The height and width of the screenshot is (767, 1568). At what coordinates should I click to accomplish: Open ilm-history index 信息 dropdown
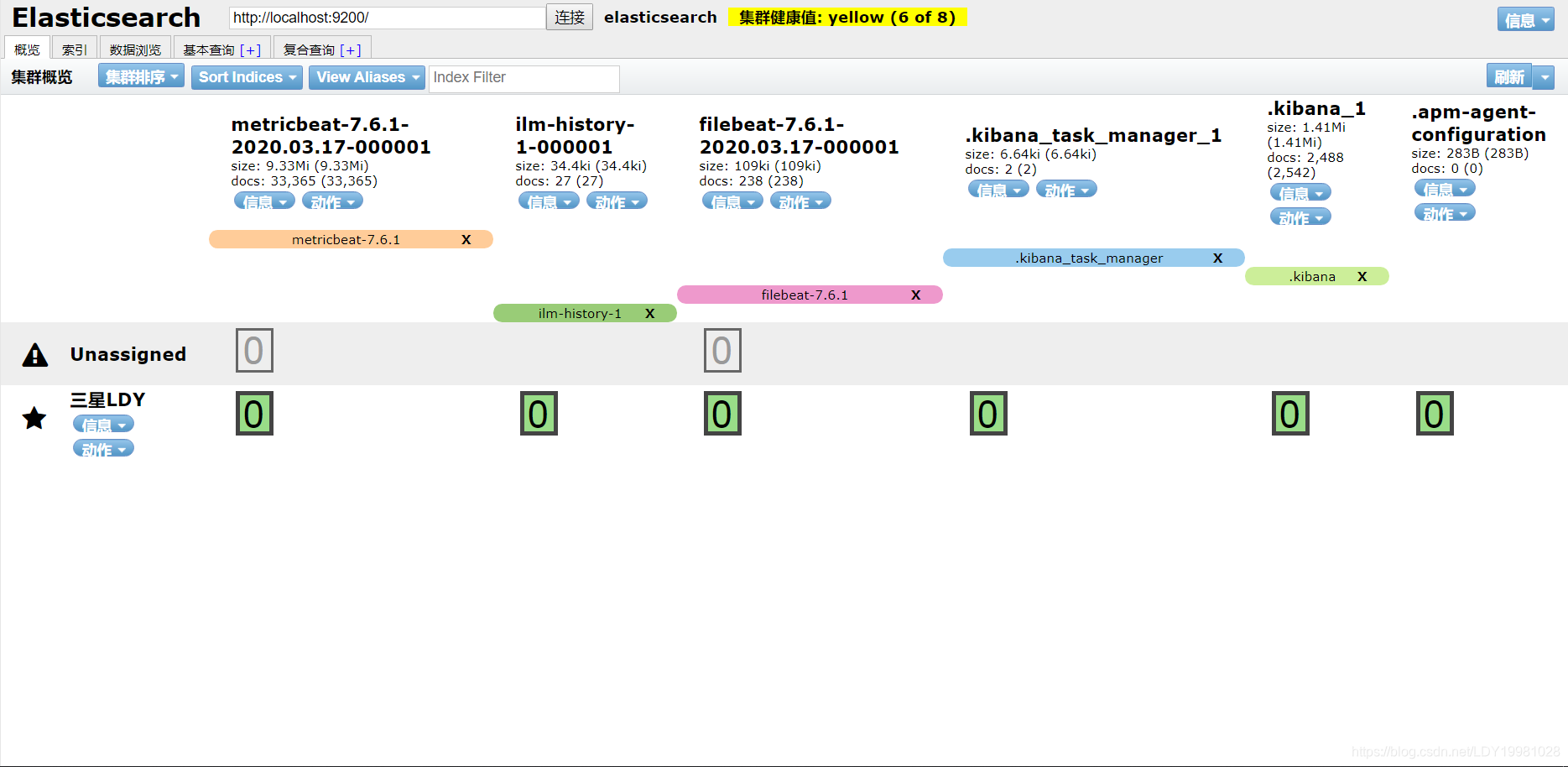pos(549,201)
